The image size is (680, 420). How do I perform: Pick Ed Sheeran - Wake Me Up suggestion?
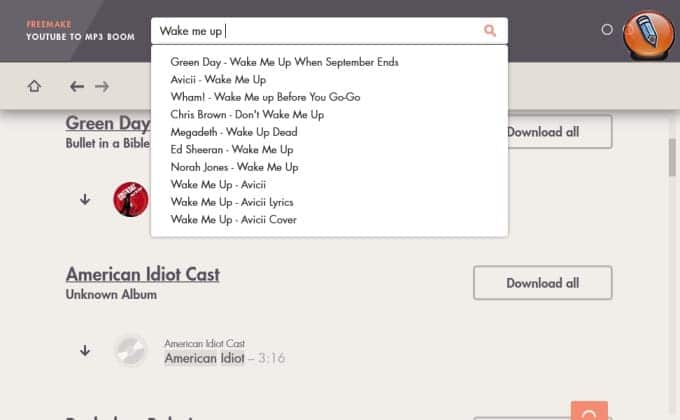tap(232, 149)
